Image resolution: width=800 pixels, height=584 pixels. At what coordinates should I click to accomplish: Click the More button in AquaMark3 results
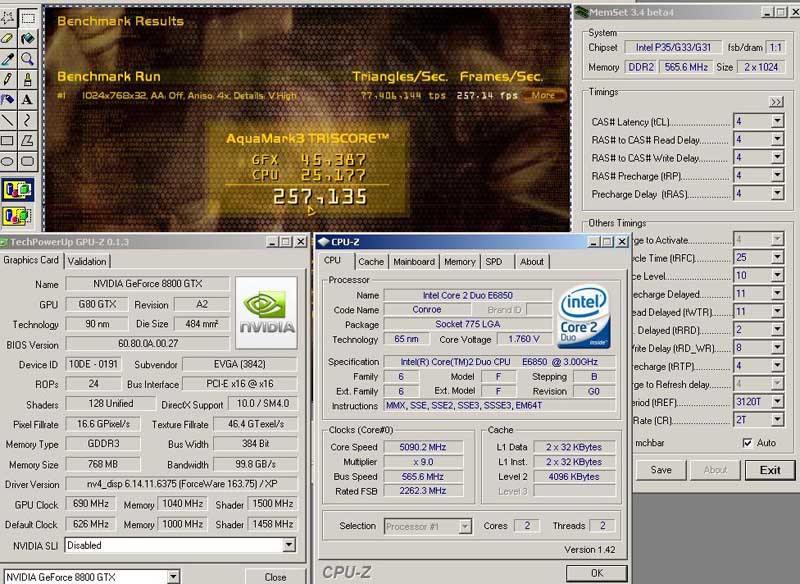[544, 95]
